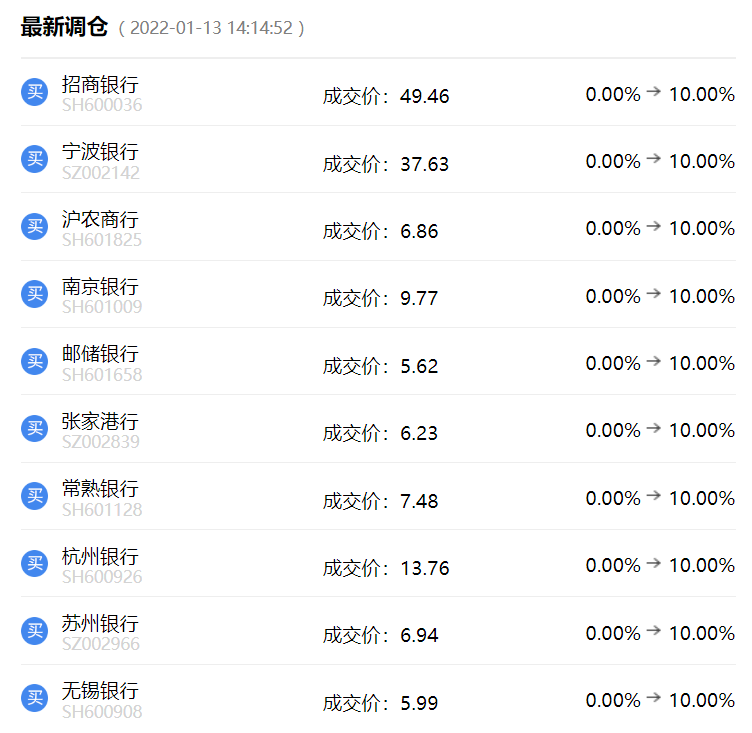Screen dimensions: 752x733
Task: Click the buy icon beside 无锡银行
Action: pyautogui.click(x=35, y=698)
